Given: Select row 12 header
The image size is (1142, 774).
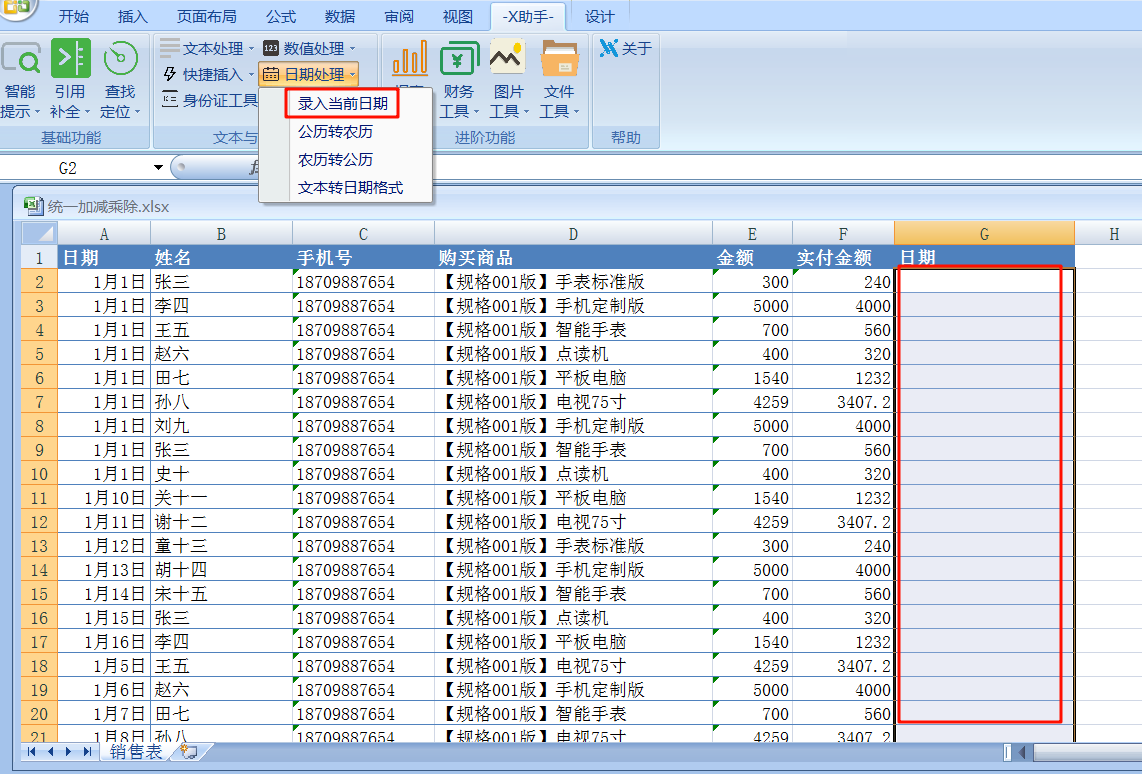Looking at the screenshot, I should pos(39,522).
